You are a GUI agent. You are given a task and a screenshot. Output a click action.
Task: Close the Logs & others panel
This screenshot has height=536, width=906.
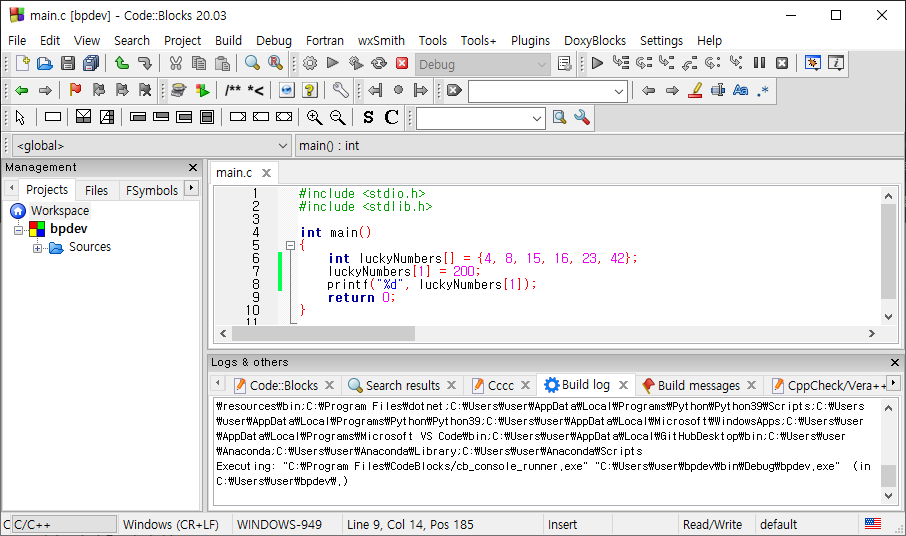click(895, 363)
